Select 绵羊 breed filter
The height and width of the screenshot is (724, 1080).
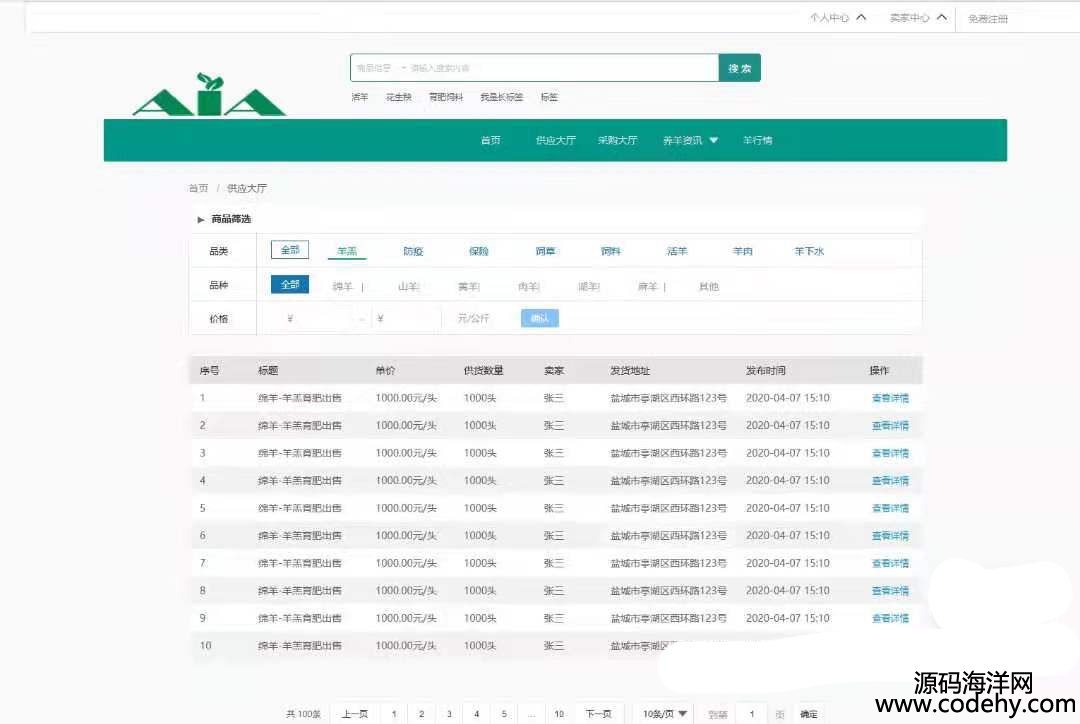[x=342, y=287]
